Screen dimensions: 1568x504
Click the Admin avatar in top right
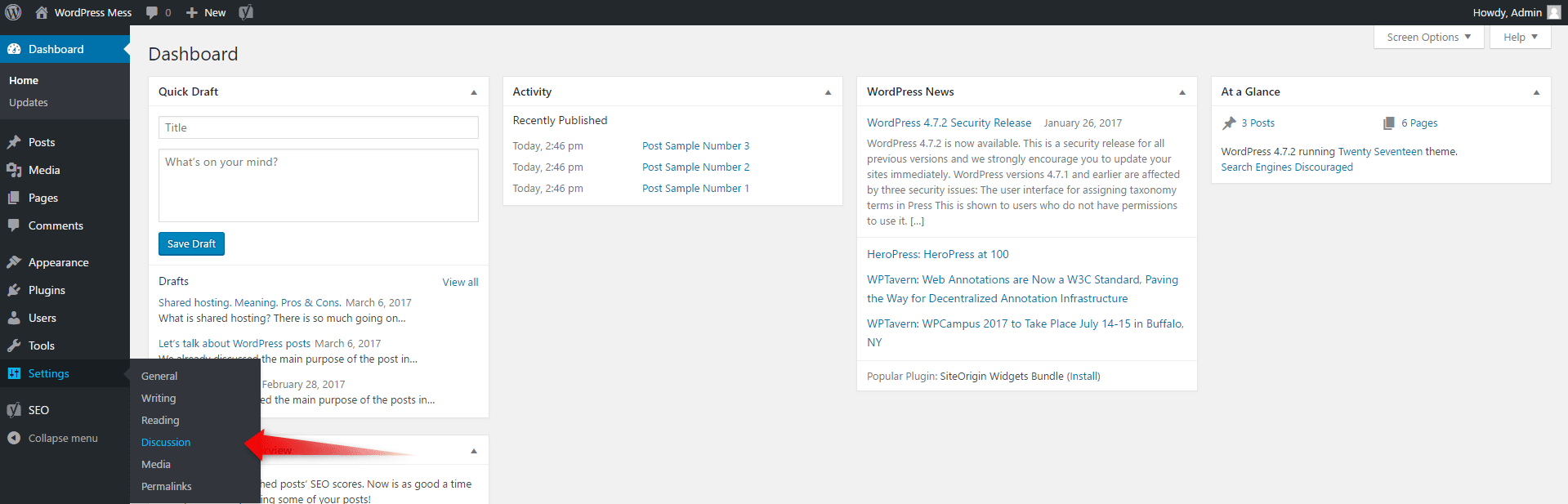pyautogui.click(x=1553, y=12)
